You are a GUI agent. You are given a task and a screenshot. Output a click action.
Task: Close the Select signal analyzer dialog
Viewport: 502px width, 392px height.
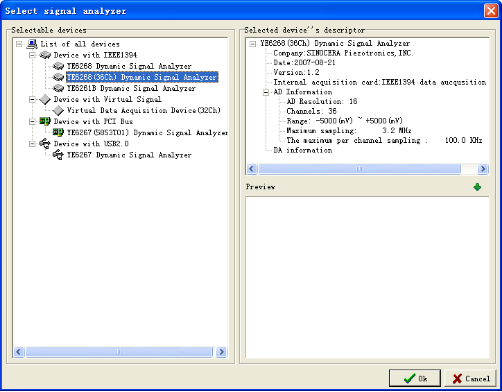[x=491, y=11]
